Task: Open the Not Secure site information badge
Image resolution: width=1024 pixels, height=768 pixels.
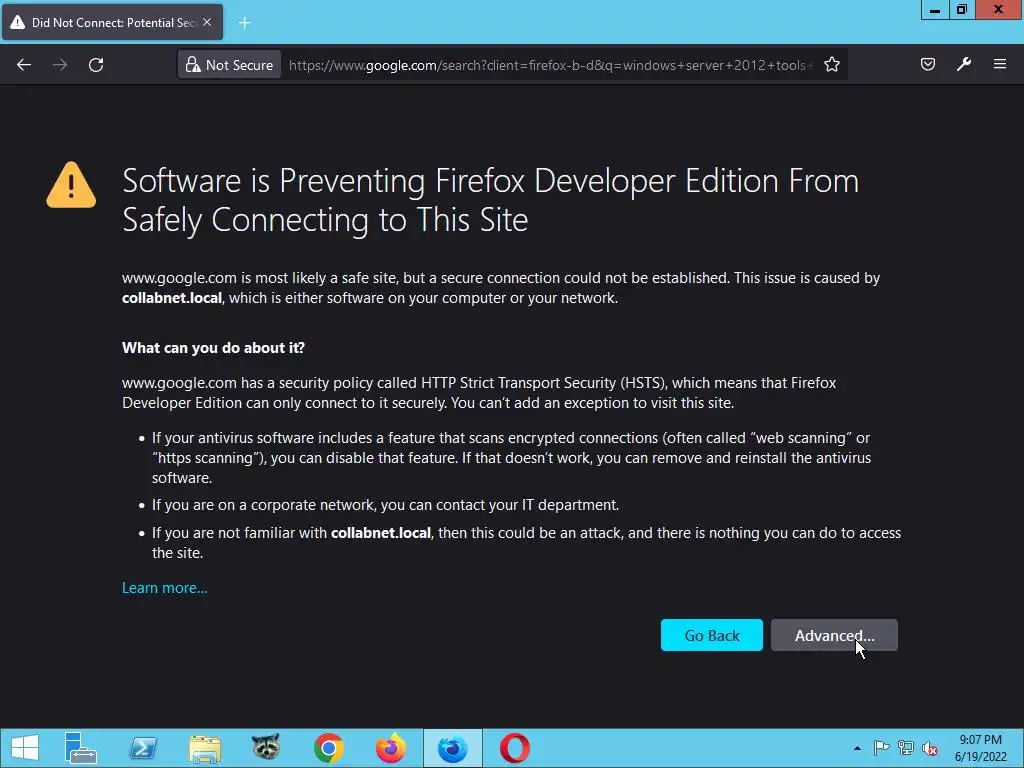Action: [230, 65]
